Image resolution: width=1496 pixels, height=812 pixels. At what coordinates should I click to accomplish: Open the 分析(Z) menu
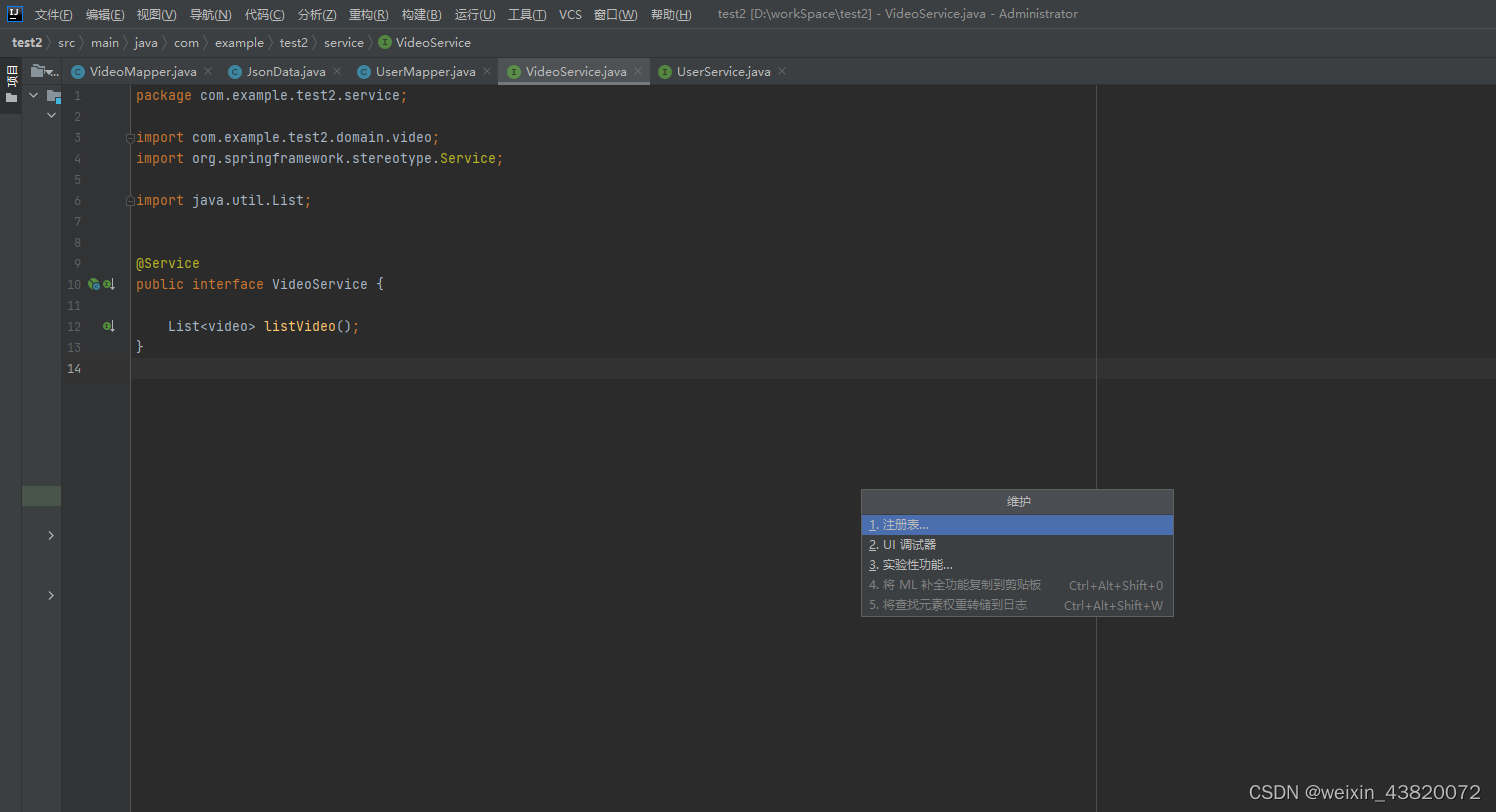click(x=317, y=15)
